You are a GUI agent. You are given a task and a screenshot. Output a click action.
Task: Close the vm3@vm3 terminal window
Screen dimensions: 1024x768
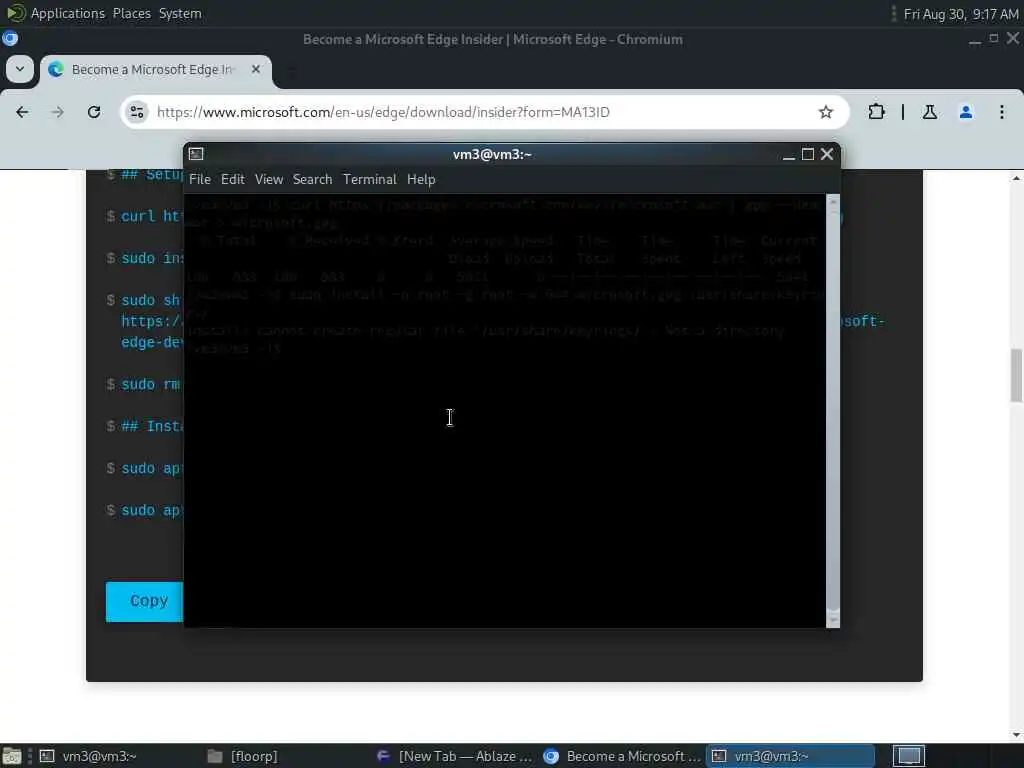[827, 153]
